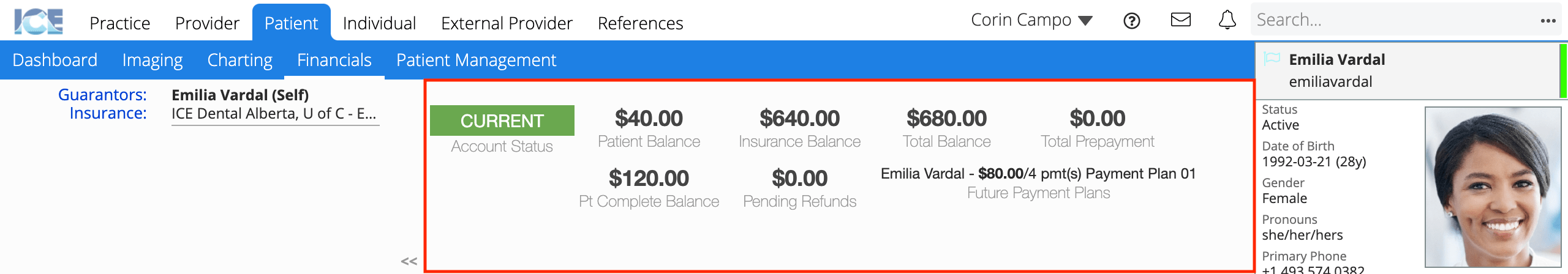This screenshot has height=274, width=1568.
Task: Click the search options ellipsis icon
Action: click(x=1548, y=21)
